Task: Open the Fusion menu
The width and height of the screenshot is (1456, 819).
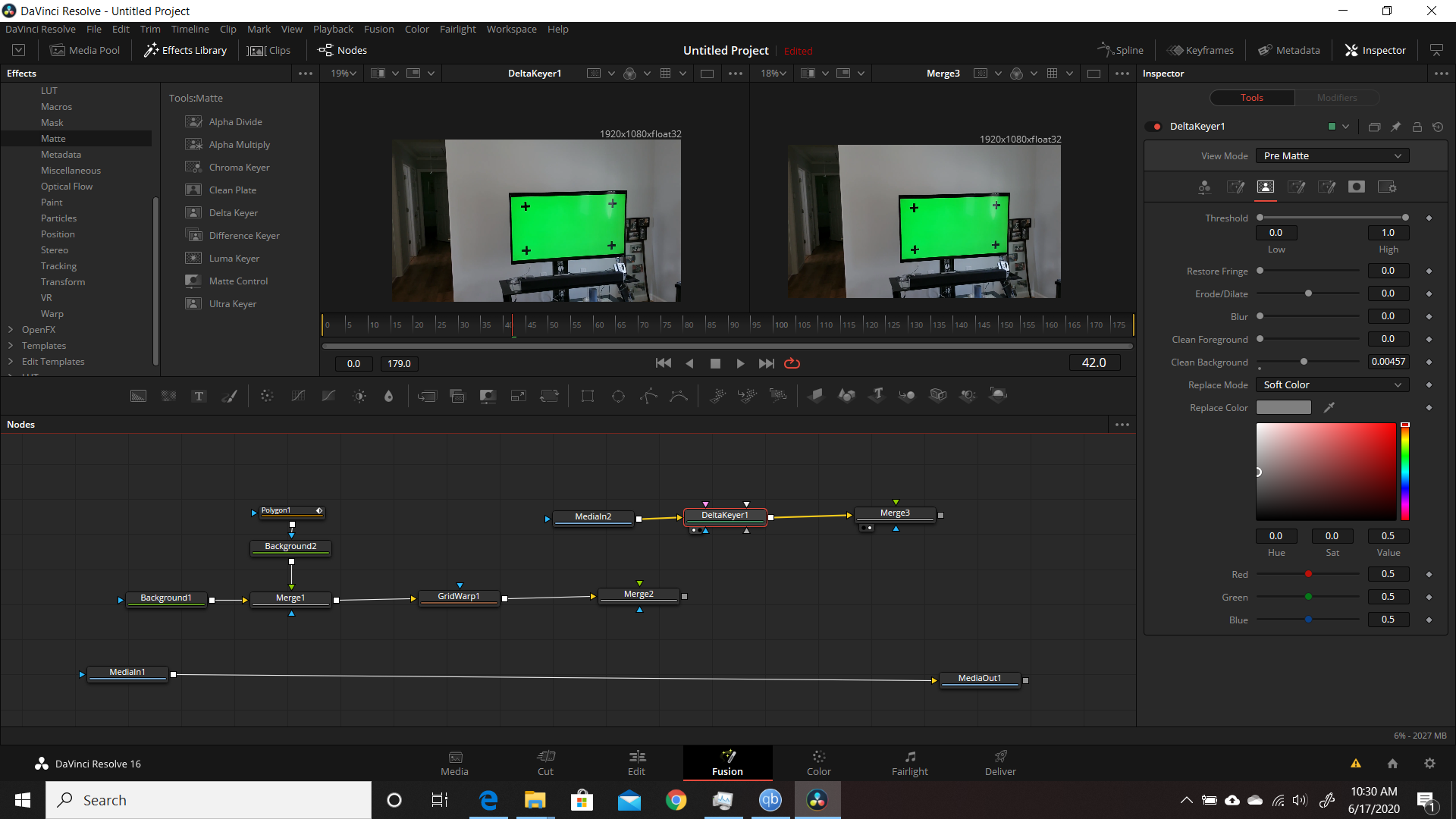Action: 378,29
